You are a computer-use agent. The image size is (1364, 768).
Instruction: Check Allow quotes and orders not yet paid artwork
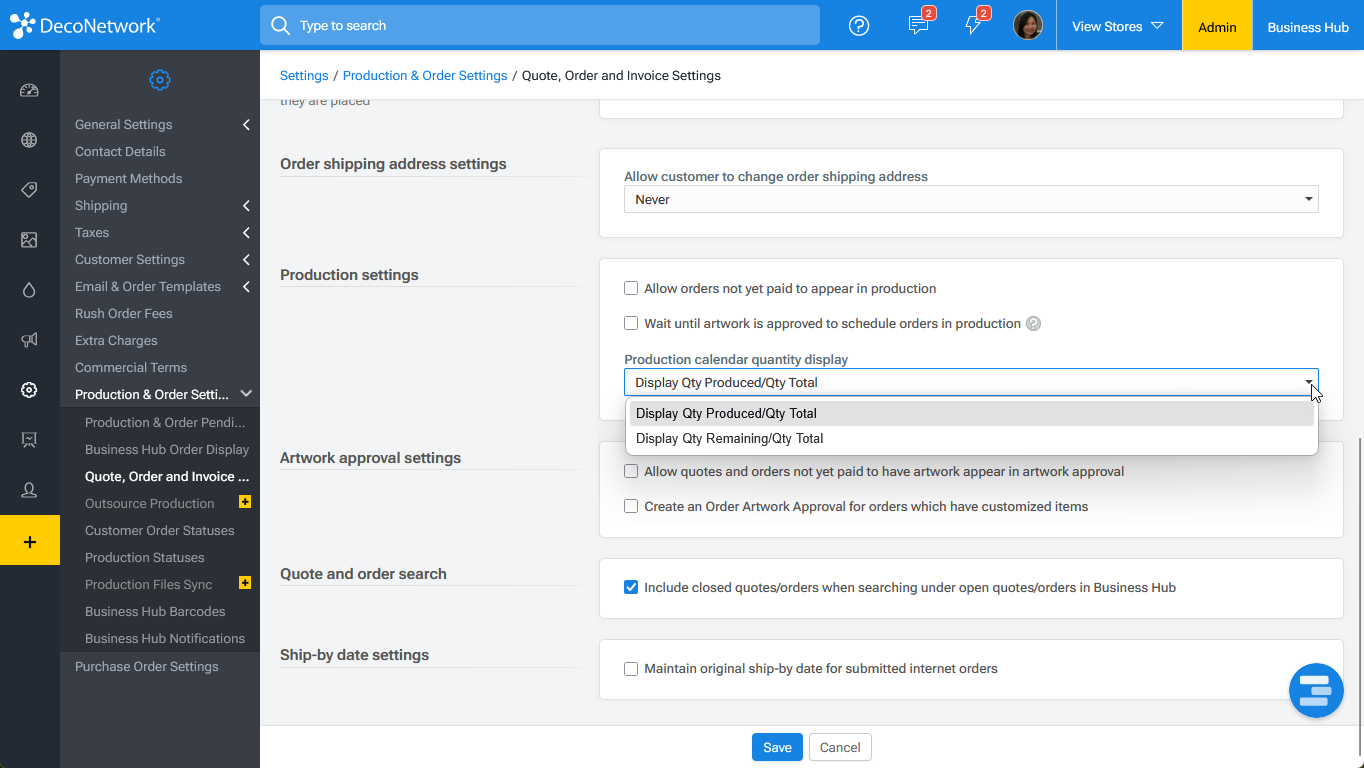631,471
